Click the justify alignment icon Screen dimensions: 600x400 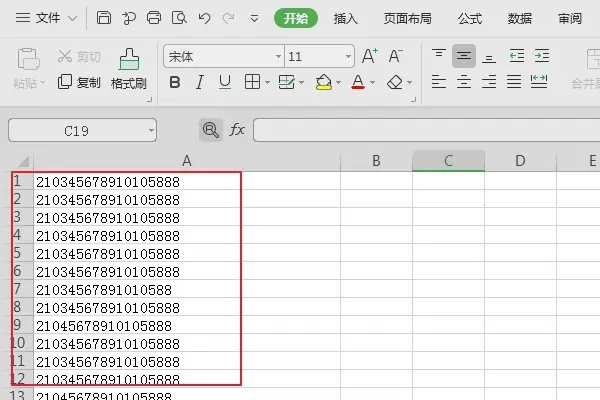514,82
